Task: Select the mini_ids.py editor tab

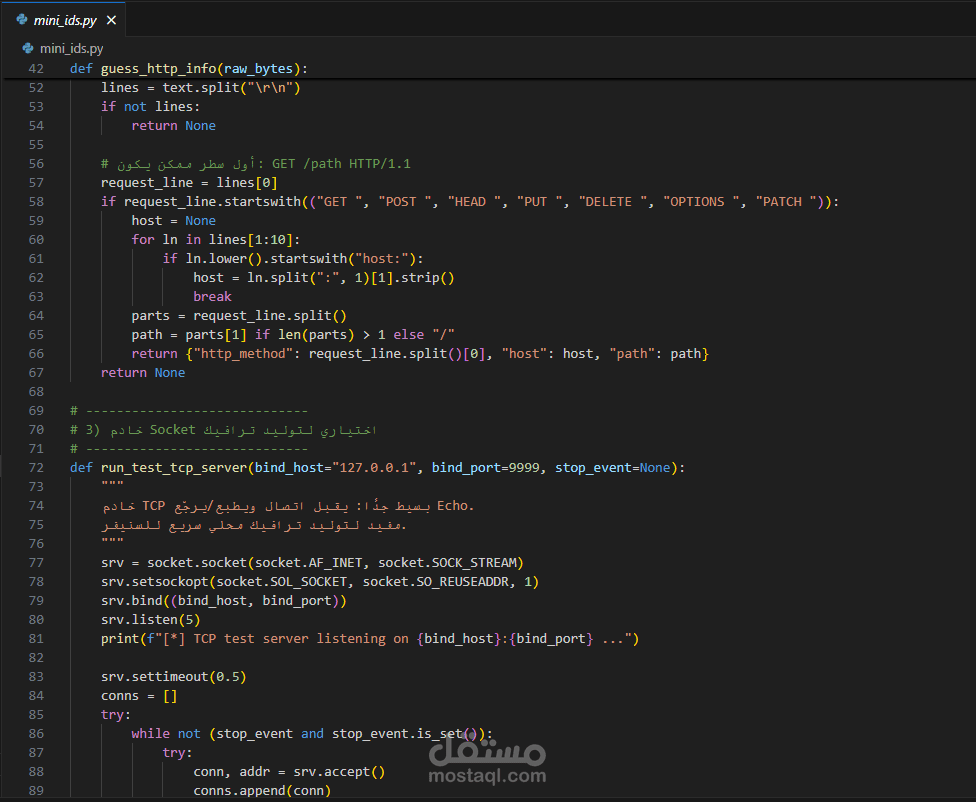Action: click(65, 21)
